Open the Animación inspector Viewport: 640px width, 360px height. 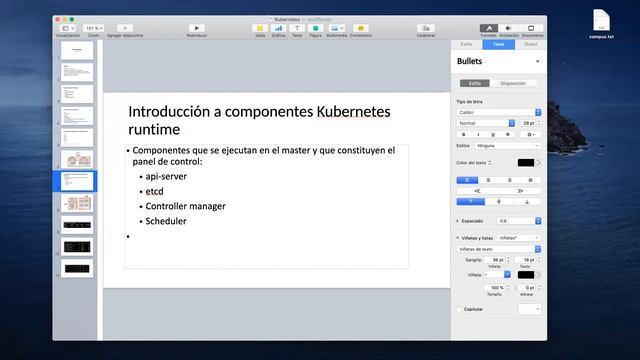pyautogui.click(x=509, y=28)
